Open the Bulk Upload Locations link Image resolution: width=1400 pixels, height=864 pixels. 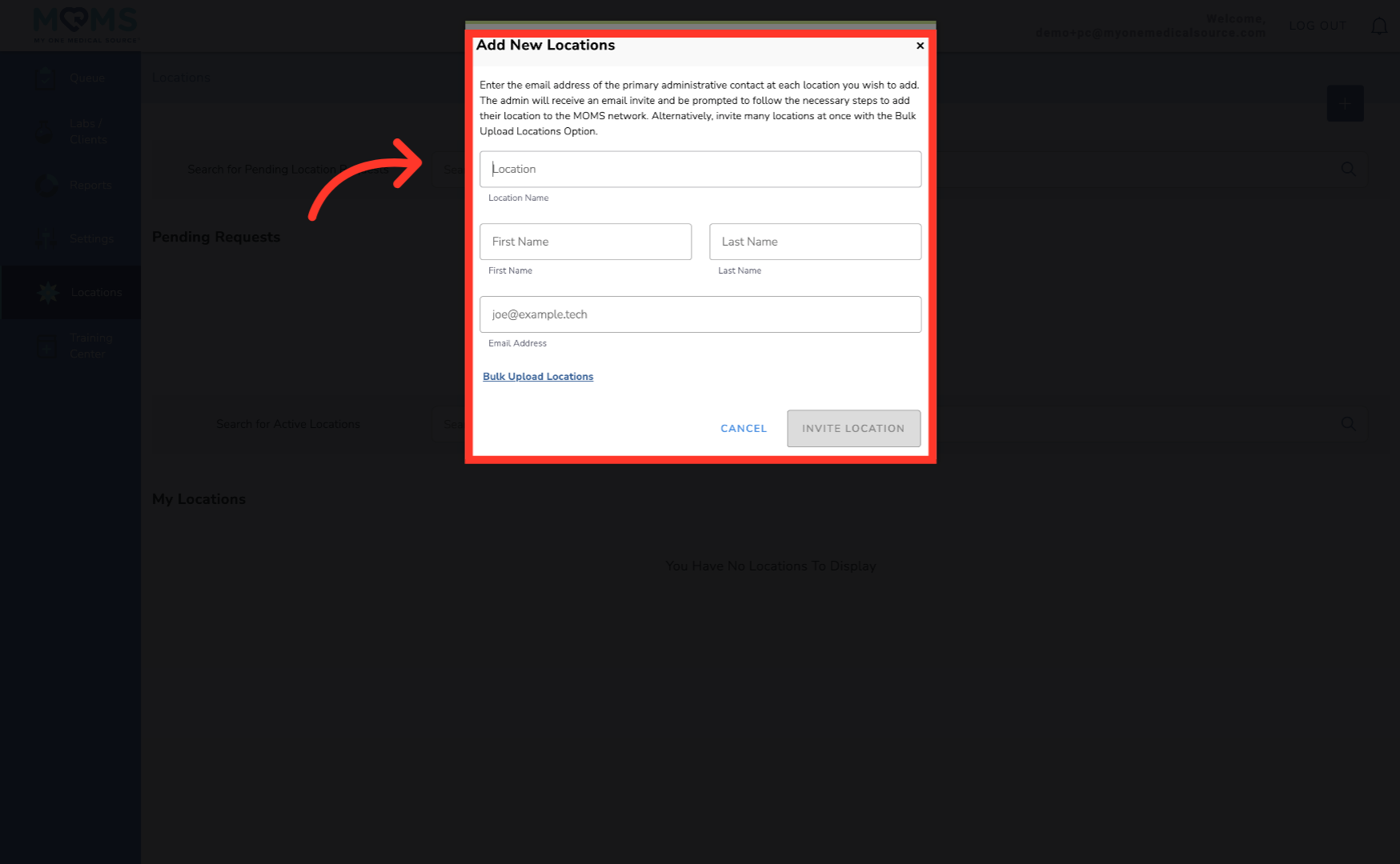(x=537, y=376)
